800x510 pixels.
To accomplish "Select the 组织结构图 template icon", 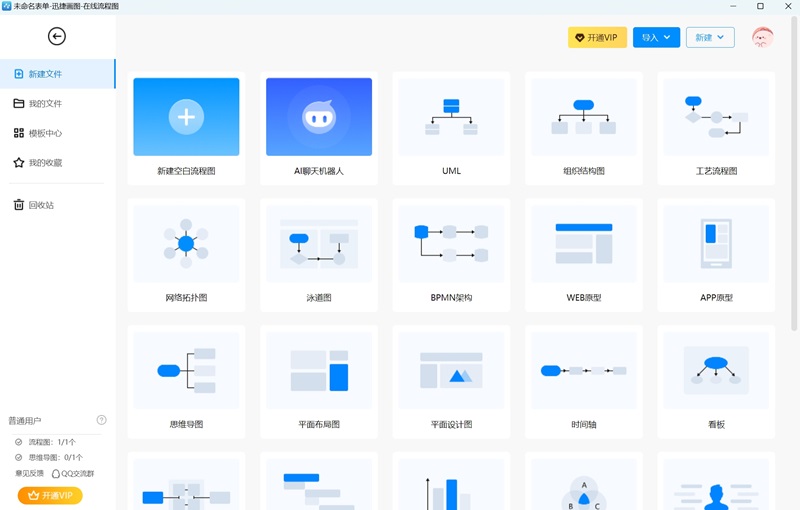I will 583,117.
